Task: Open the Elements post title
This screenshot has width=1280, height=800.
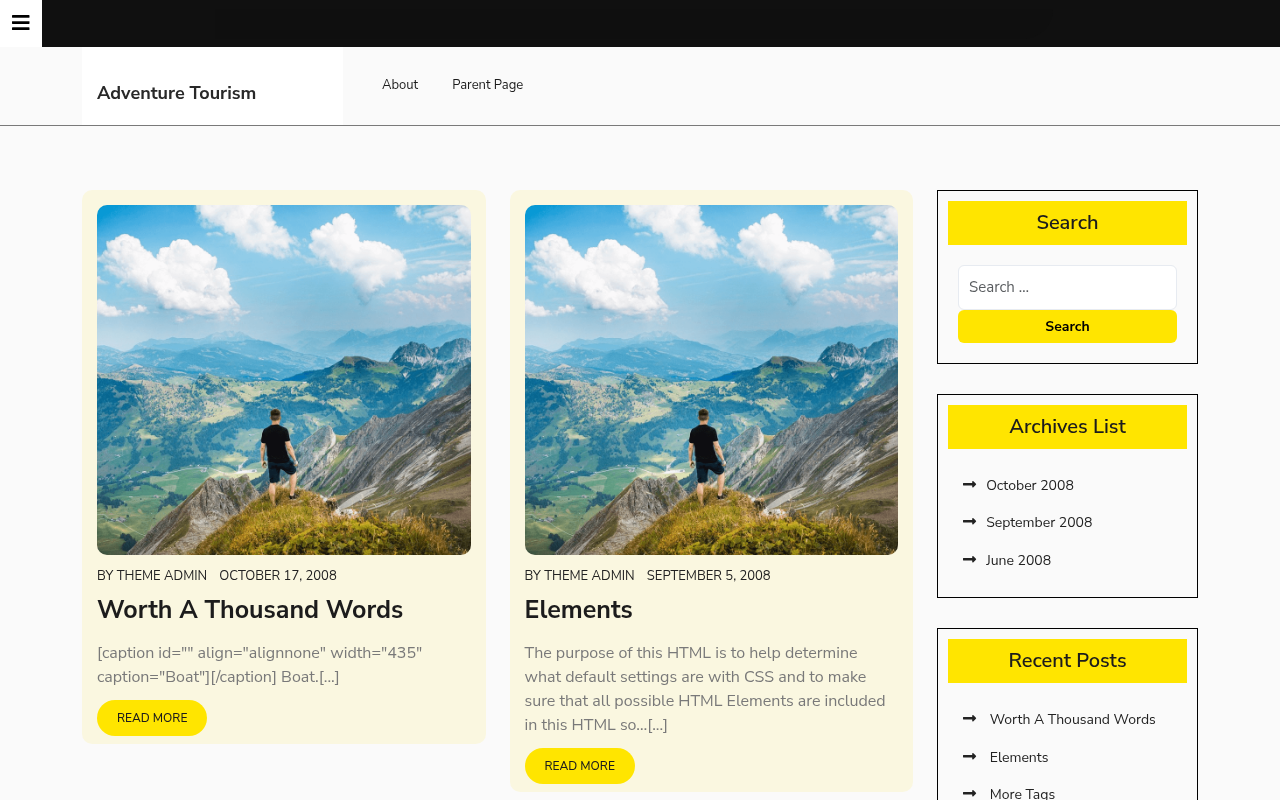Action: pyautogui.click(x=578, y=609)
